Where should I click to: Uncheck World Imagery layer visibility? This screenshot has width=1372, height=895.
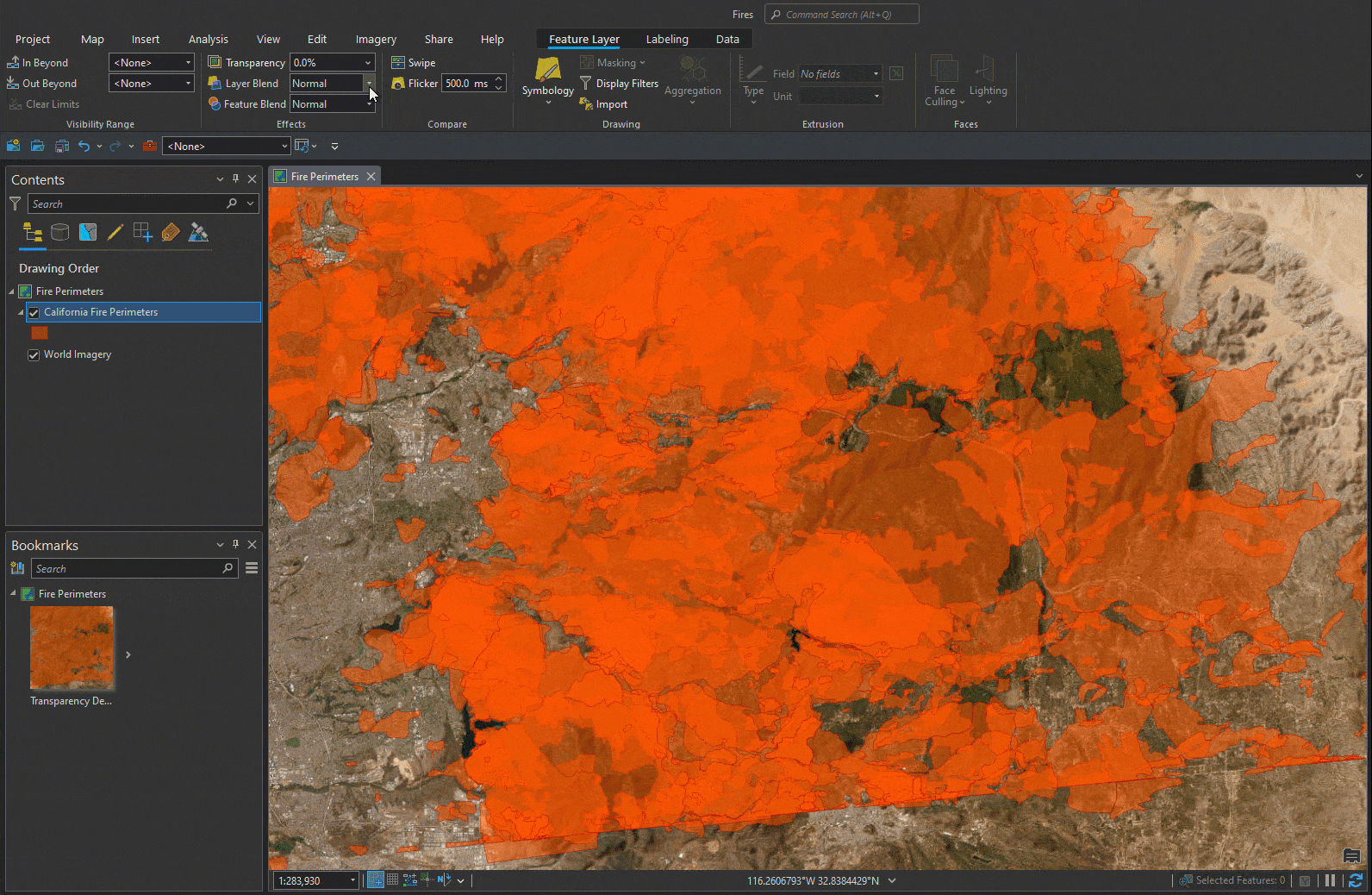[x=34, y=354]
